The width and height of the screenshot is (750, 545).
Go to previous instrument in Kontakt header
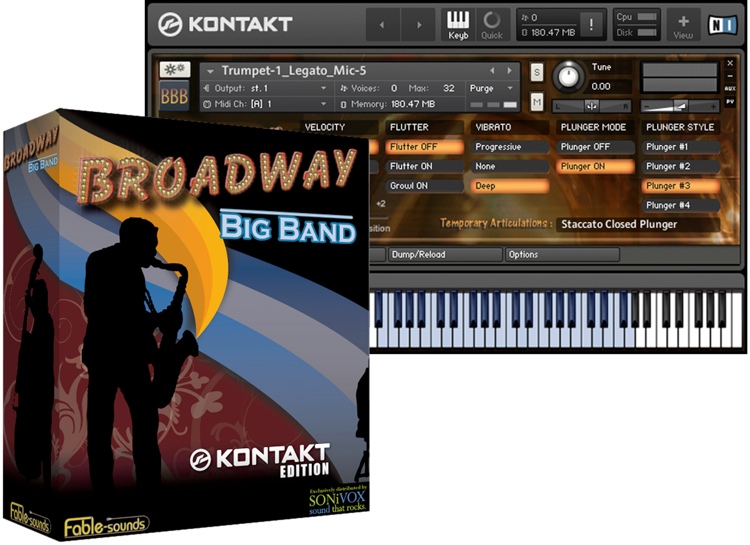382,25
